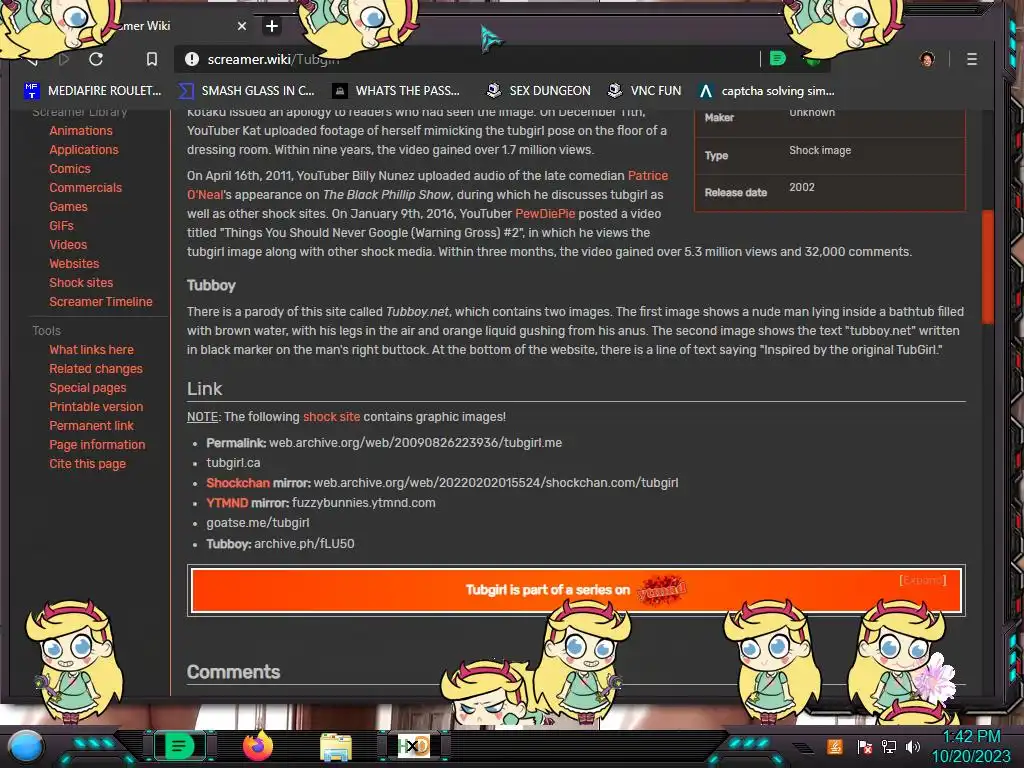Viewport: 1024px width, 768px height.
Task: Click the Shock image type value
Action: click(820, 150)
